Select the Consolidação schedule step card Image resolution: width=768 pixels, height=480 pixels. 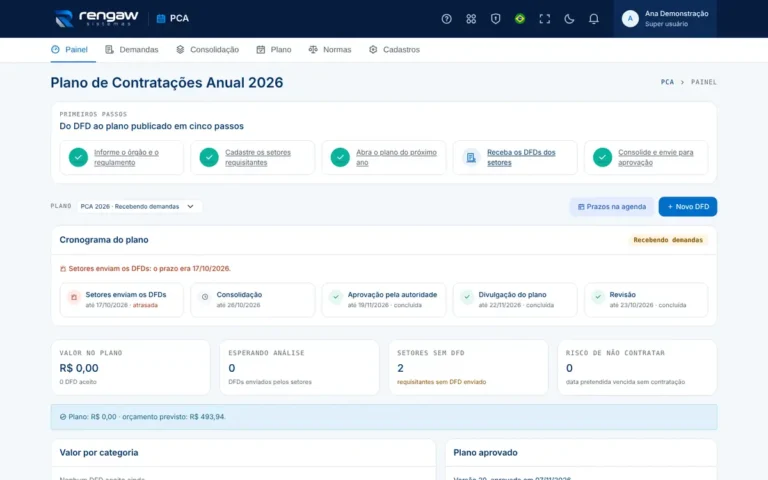point(253,300)
